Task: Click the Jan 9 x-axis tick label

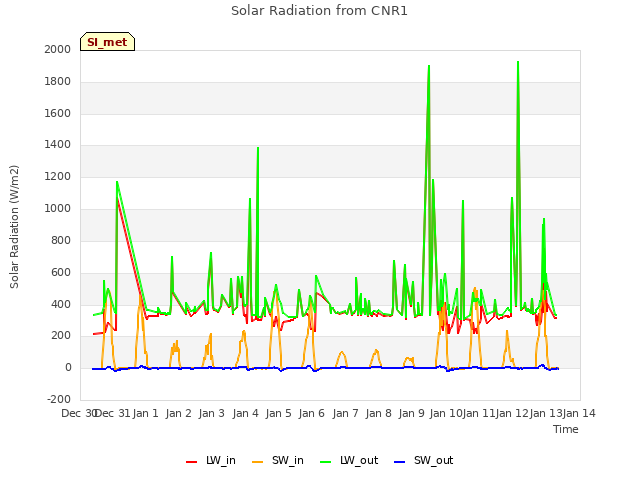Action: pos(412,413)
